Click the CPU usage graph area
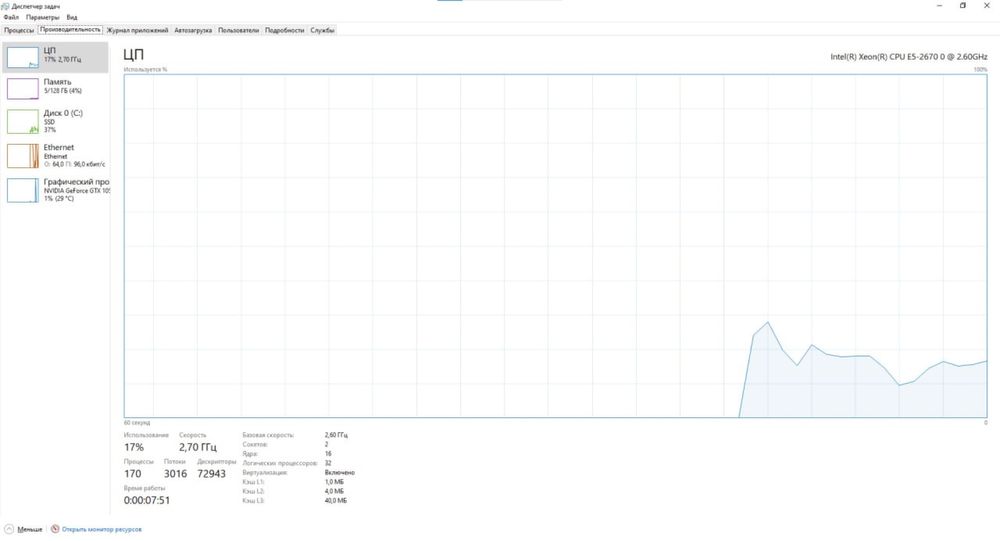This screenshot has width=1000, height=541. point(555,246)
